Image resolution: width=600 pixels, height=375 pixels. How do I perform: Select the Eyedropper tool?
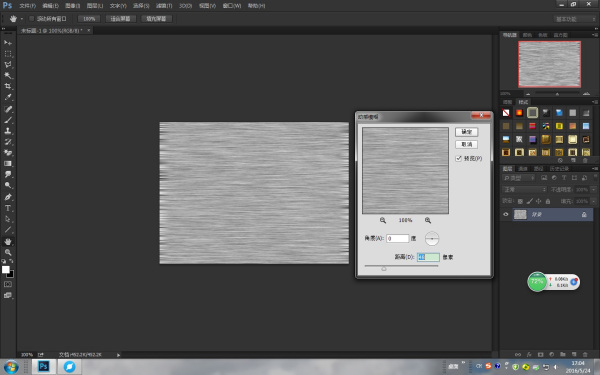point(8,97)
